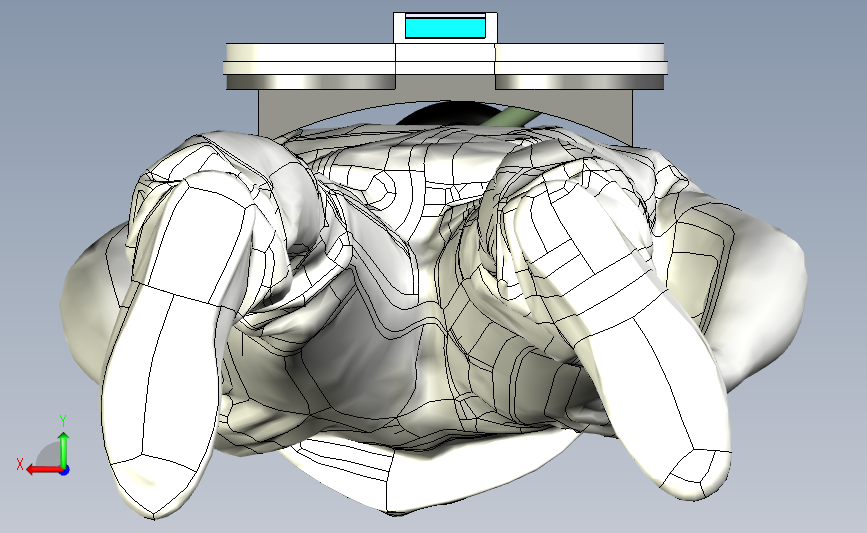The height and width of the screenshot is (533, 867).
Task: Select the green rod behind the arch
Action: [x=510, y=118]
